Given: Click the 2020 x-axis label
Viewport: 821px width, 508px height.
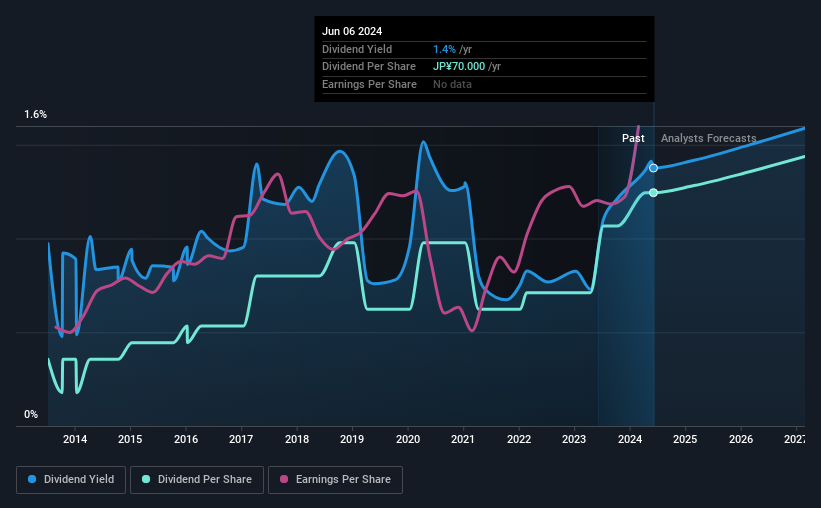Looking at the screenshot, I should click(x=408, y=439).
